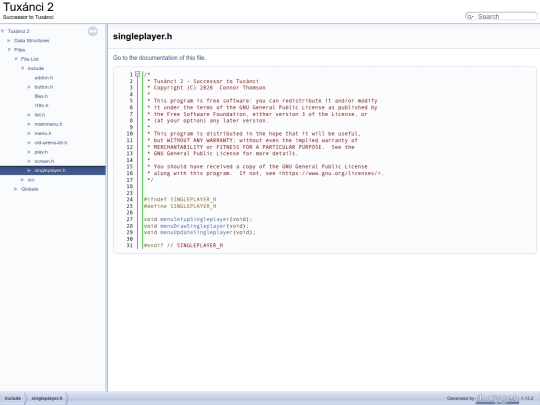
Task: Select the highlighted singleplayer.h tree entry
Action: click(50, 170)
